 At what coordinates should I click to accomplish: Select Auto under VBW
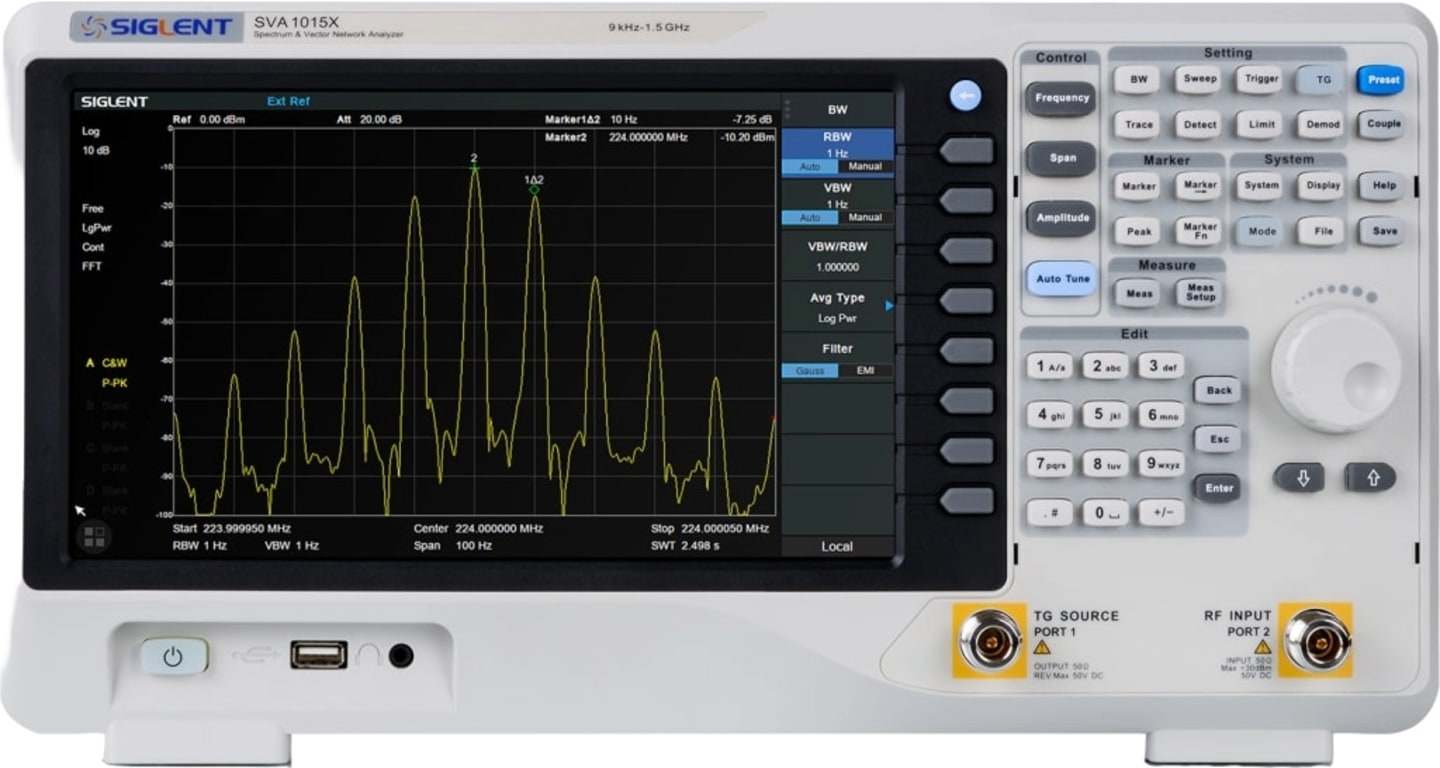click(x=810, y=217)
